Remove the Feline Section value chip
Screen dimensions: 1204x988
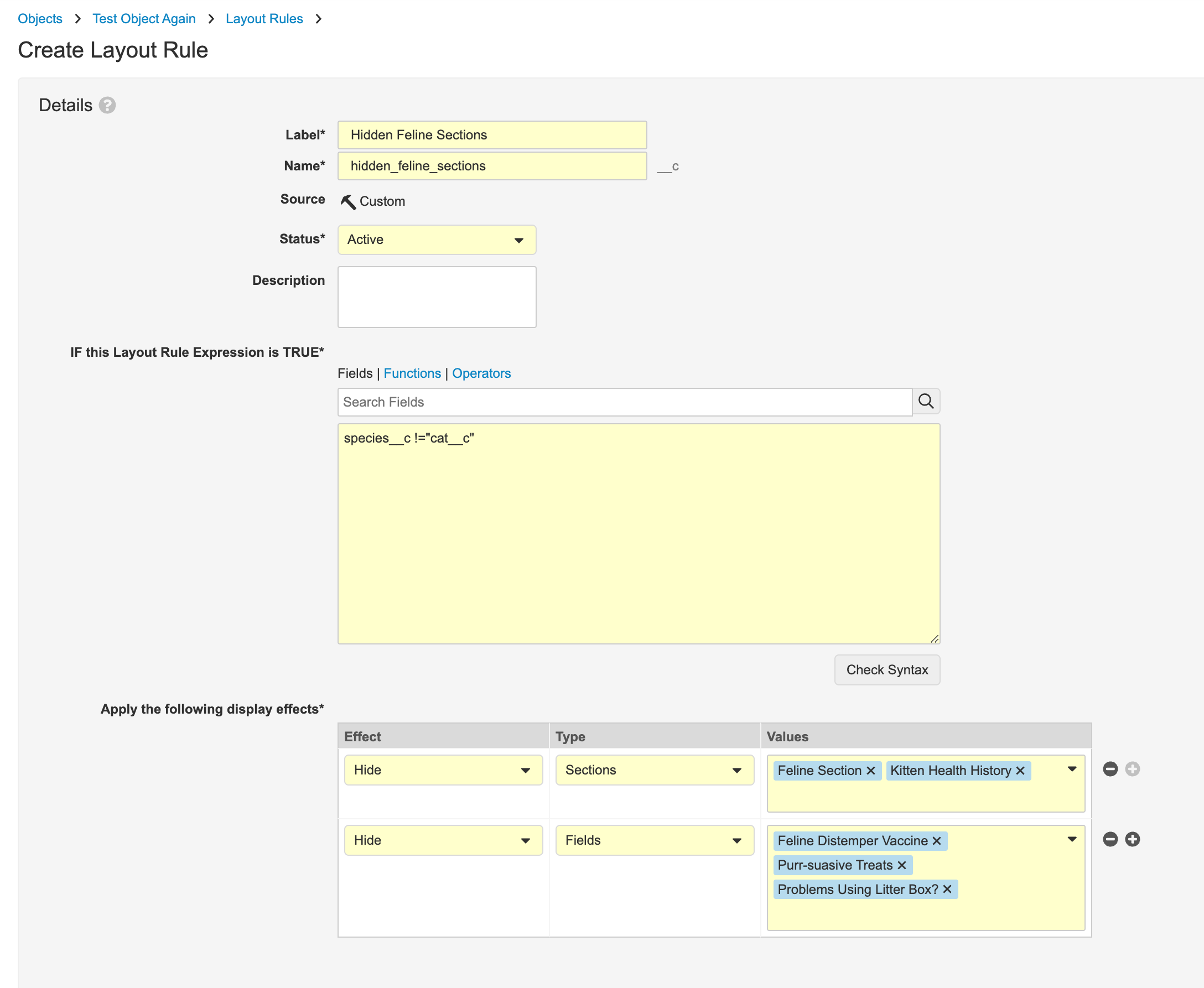tap(870, 771)
